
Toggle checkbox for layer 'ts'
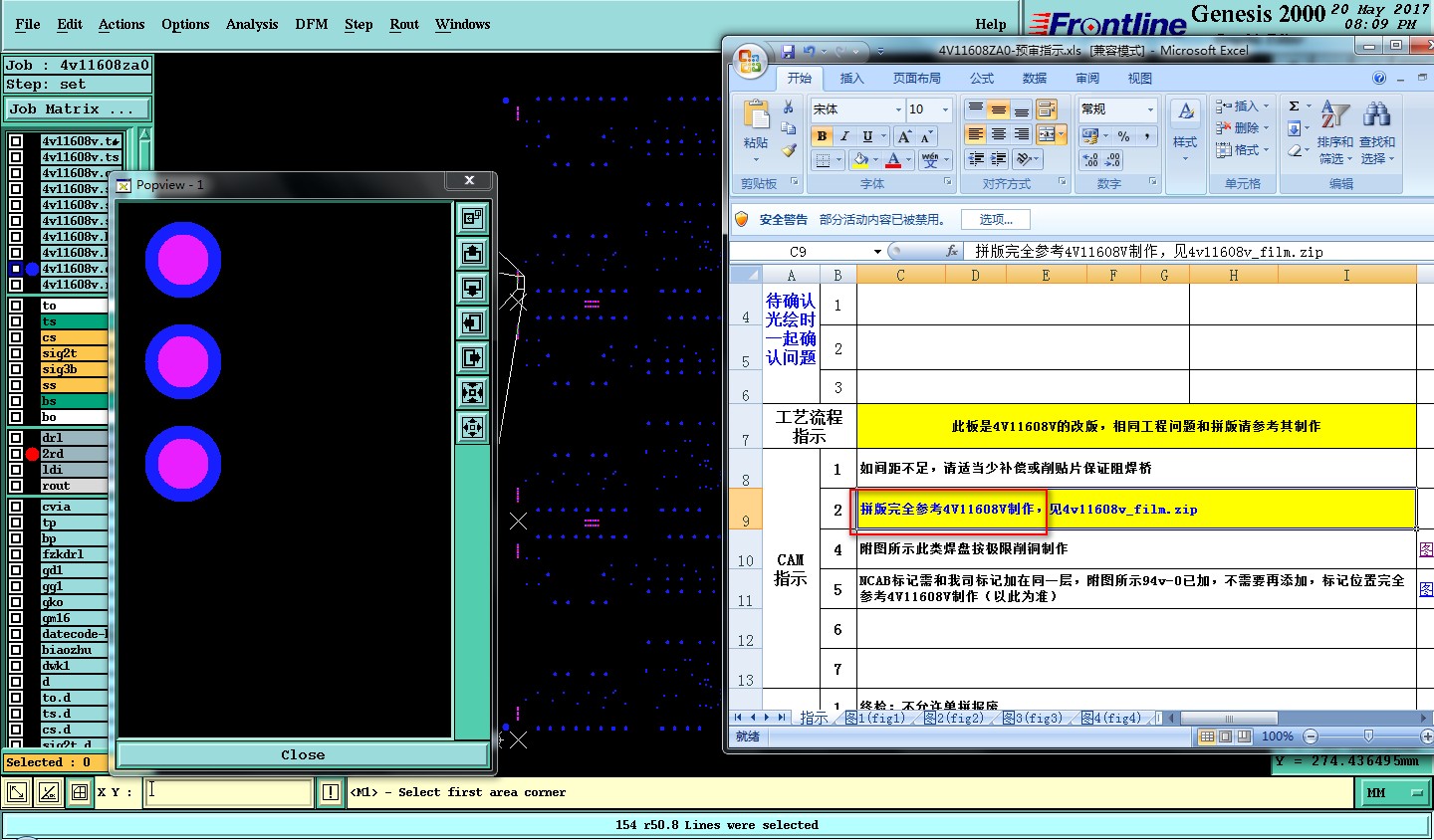coord(16,321)
